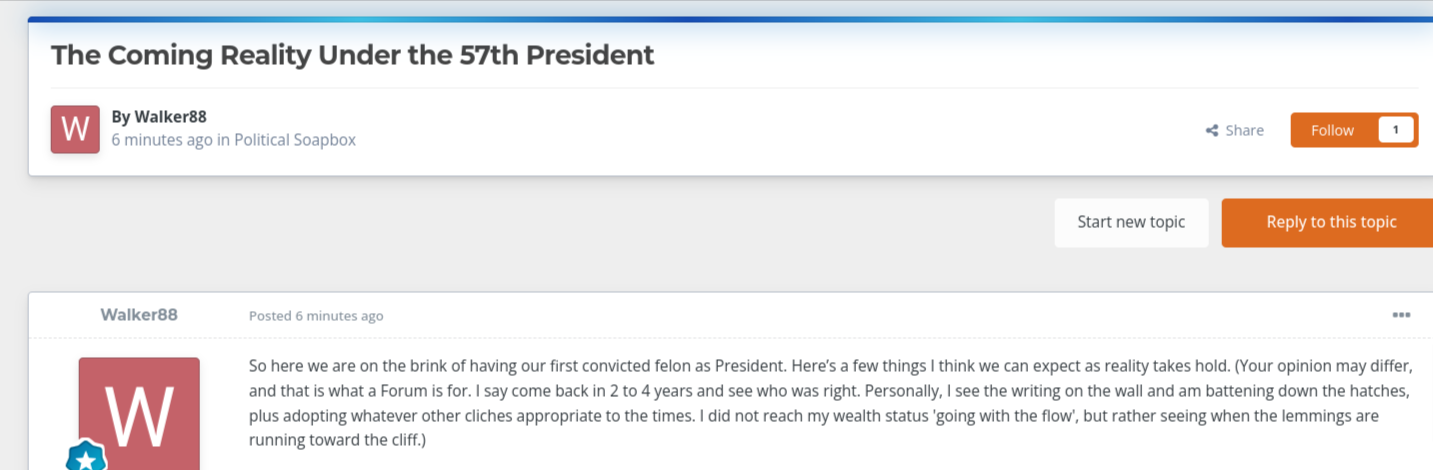Click the Share text label
This screenshot has height=470, width=1433.
pyautogui.click(x=1245, y=130)
